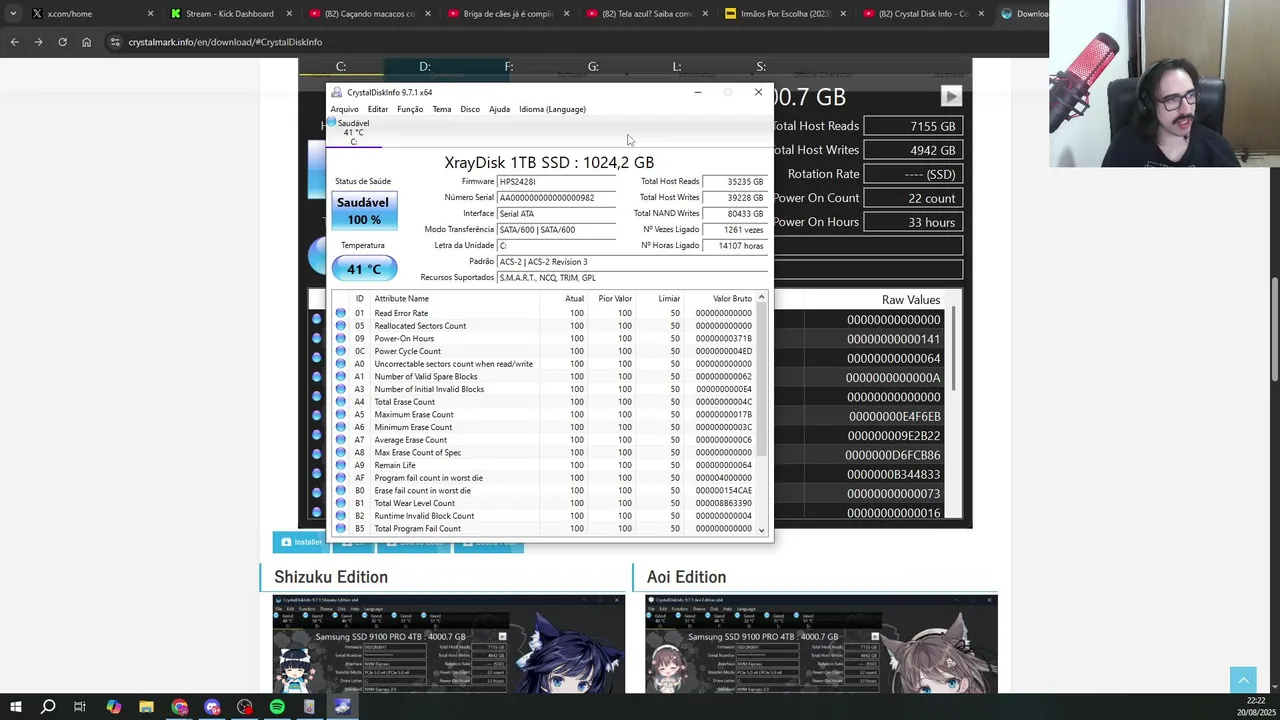Click status icon of Read Error Rate row

[341, 313]
